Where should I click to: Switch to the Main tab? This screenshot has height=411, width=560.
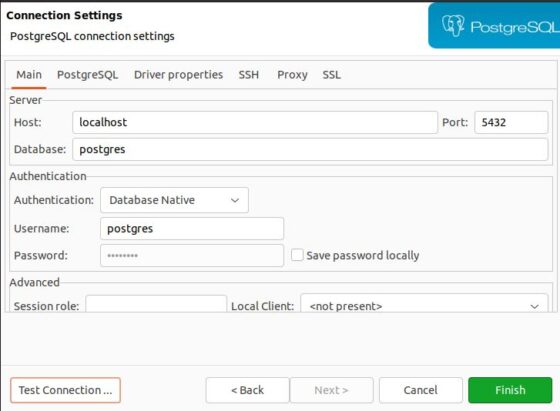point(29,75)
